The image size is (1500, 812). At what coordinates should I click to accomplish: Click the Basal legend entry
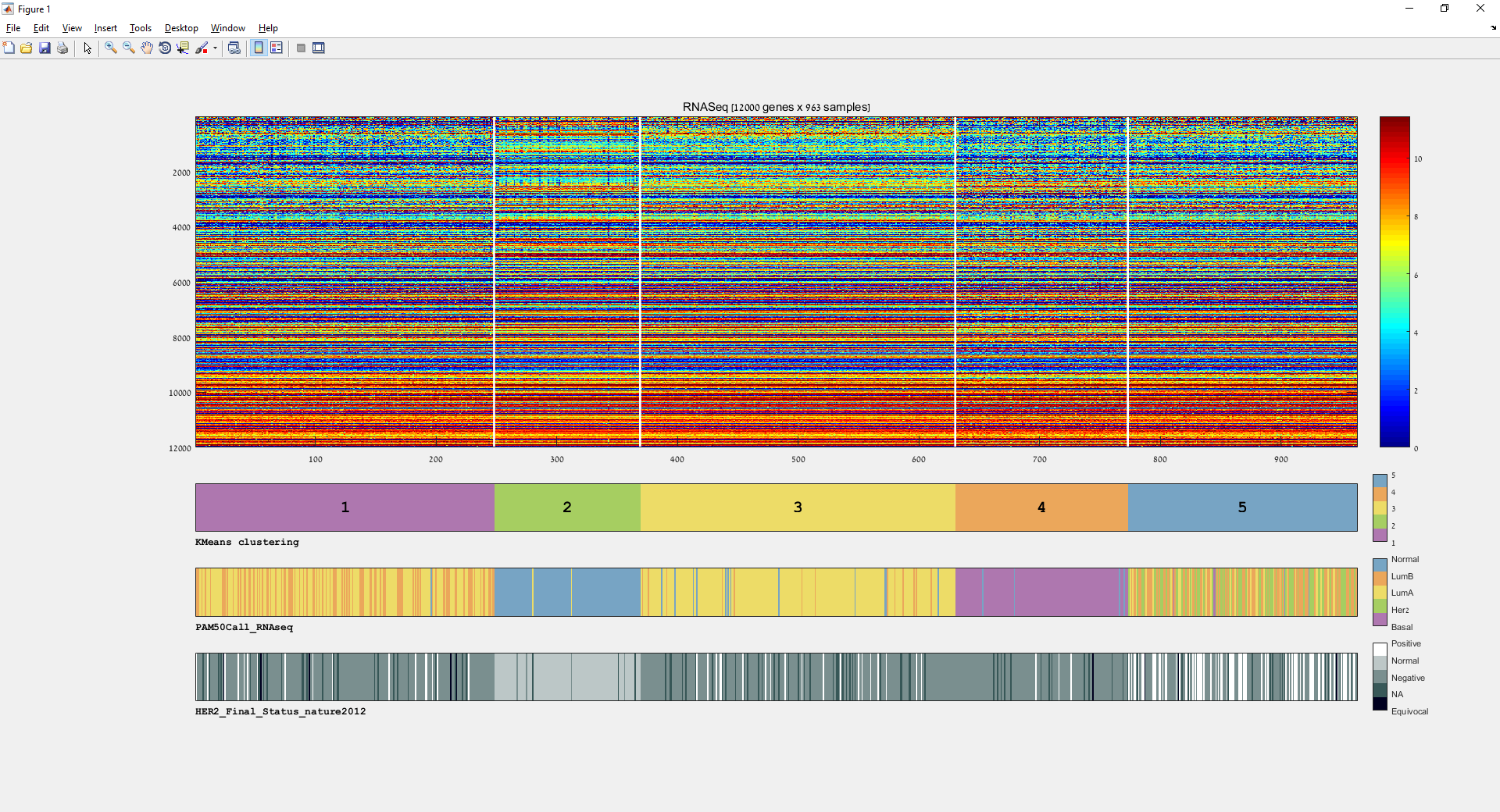[x=1402, y=627]
